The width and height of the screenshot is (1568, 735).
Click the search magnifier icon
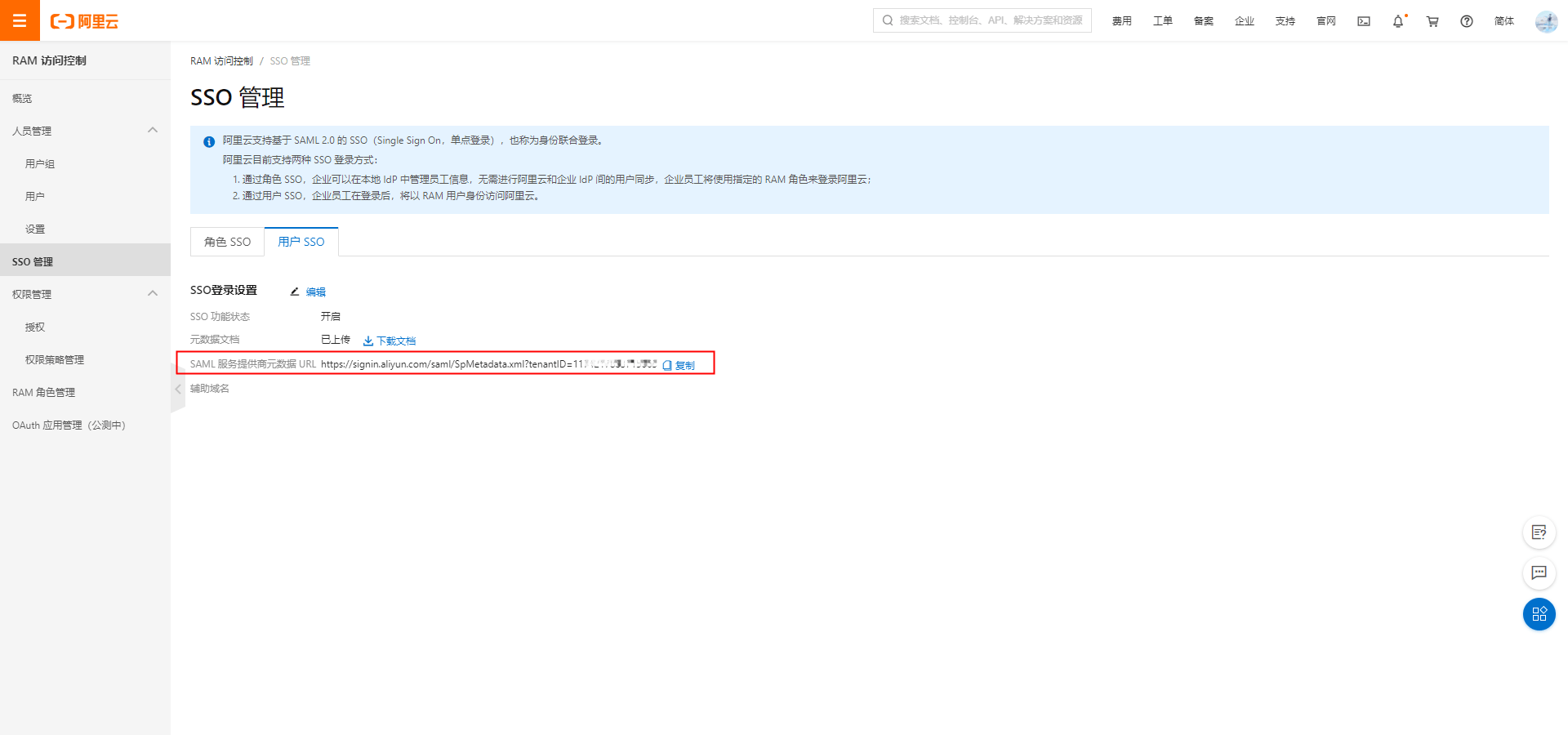click(x=888, y=20)
